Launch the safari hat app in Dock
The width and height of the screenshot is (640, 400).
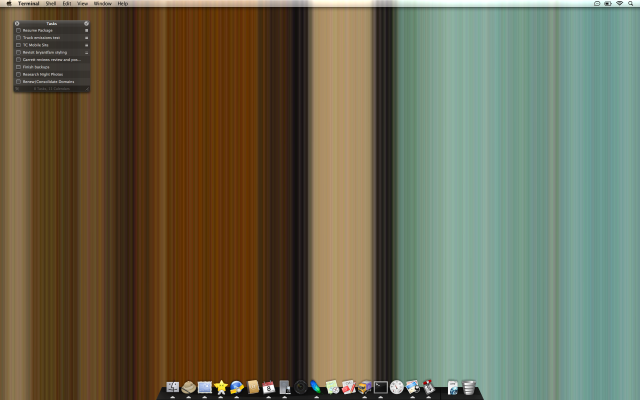189,387
